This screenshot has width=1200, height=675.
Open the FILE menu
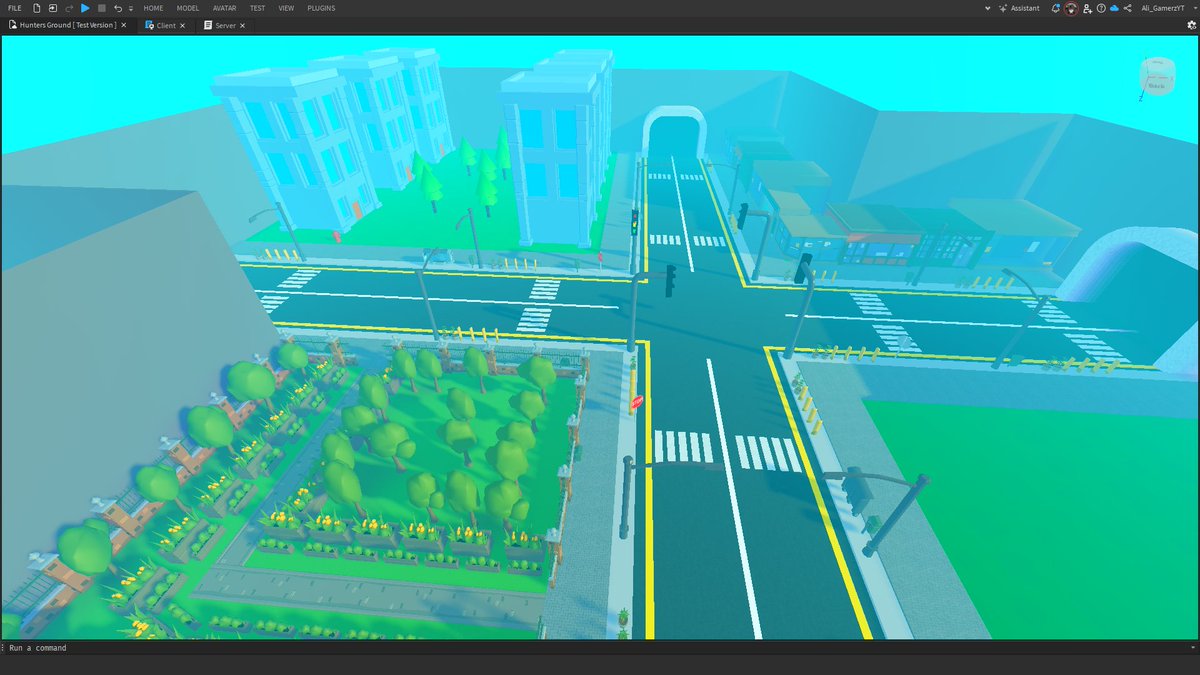(x=14, y=8)
